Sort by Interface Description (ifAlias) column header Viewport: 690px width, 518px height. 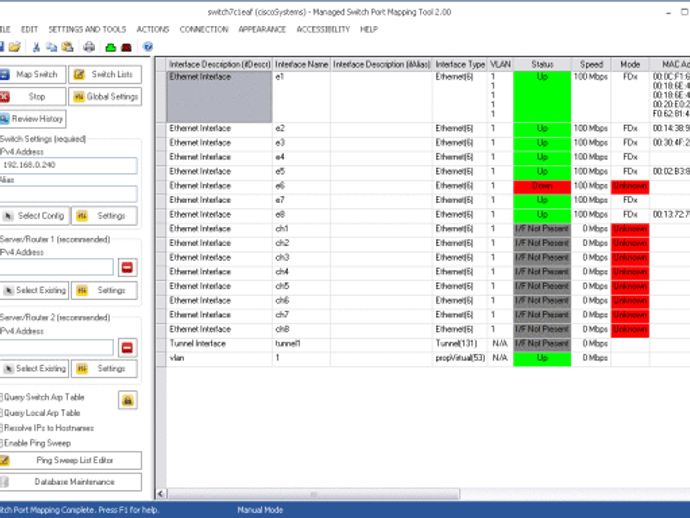(381, 65)
